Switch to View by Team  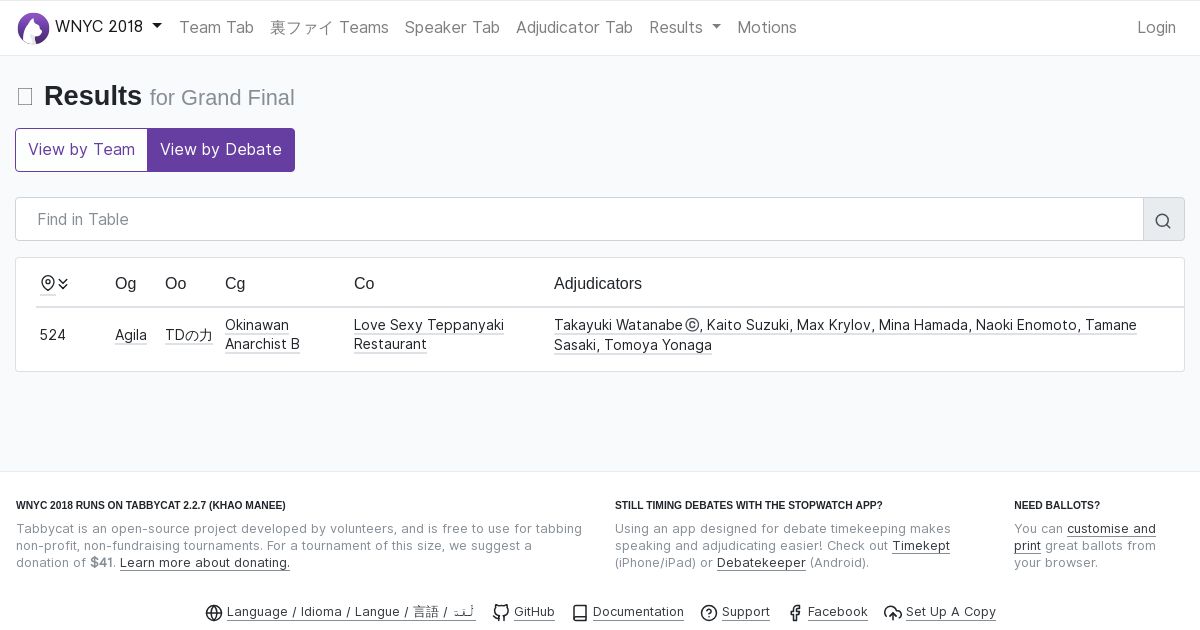pos(81,150)
